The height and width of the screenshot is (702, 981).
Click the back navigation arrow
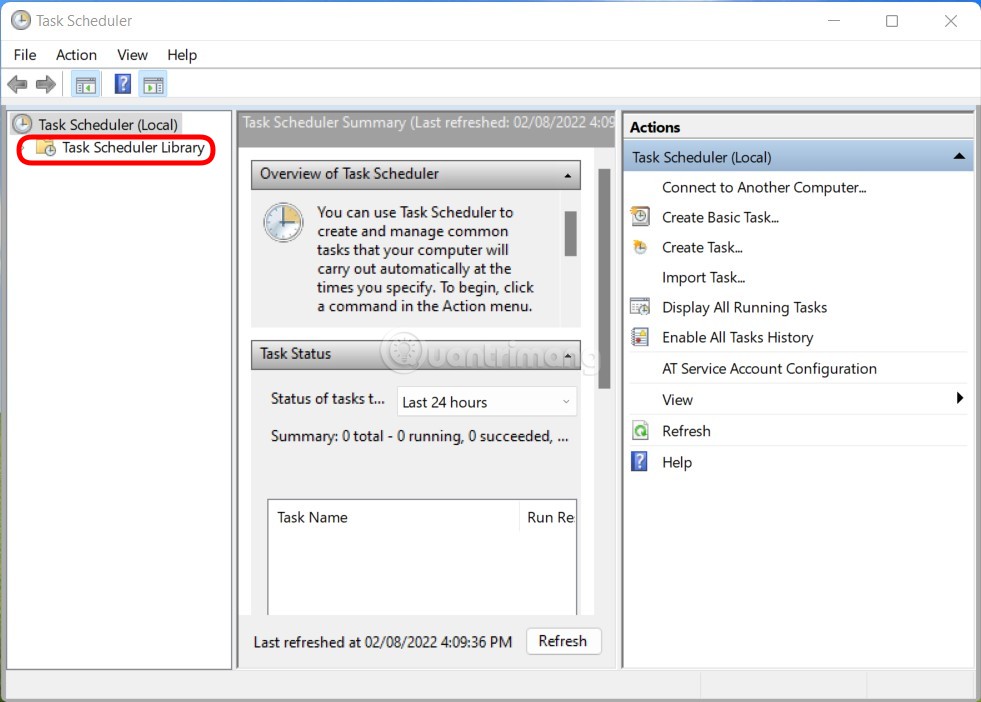pyautogui.click(x=17, y=84)
